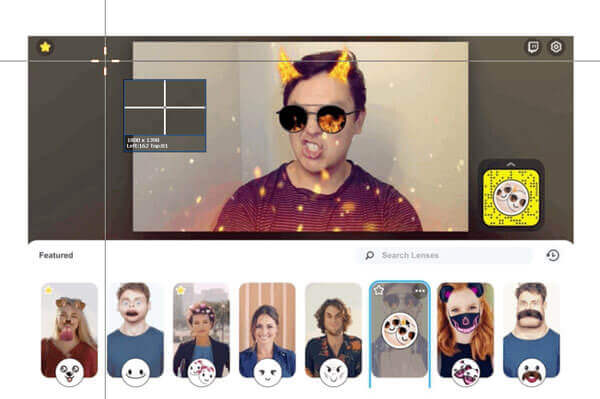
Task: Click in the Search Lenses field
Action: click(x=445, y=255)
